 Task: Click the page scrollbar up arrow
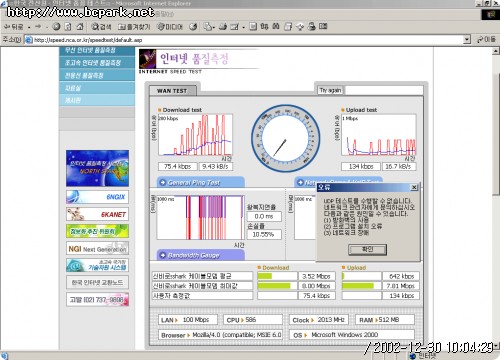496,51
